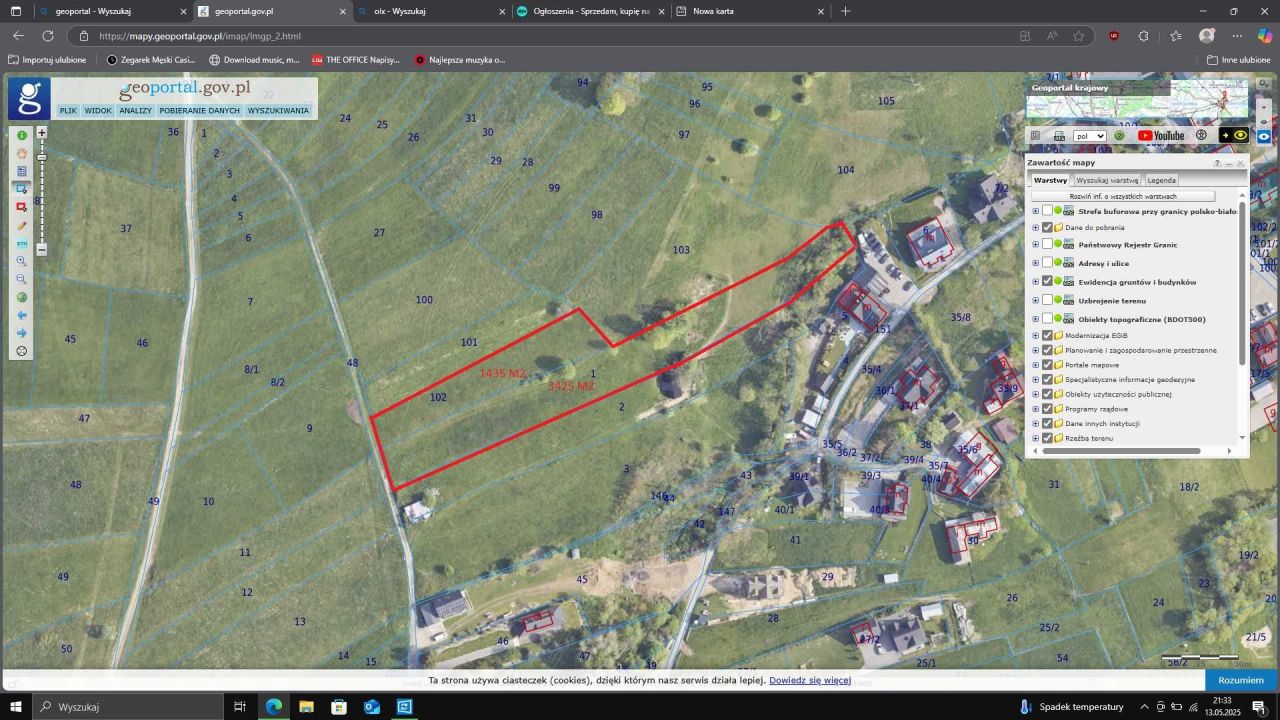The width and height of the screenshot is (1280, 720).
Task: Expand the Dane do pobrania folder
Action: [1035, 228]
